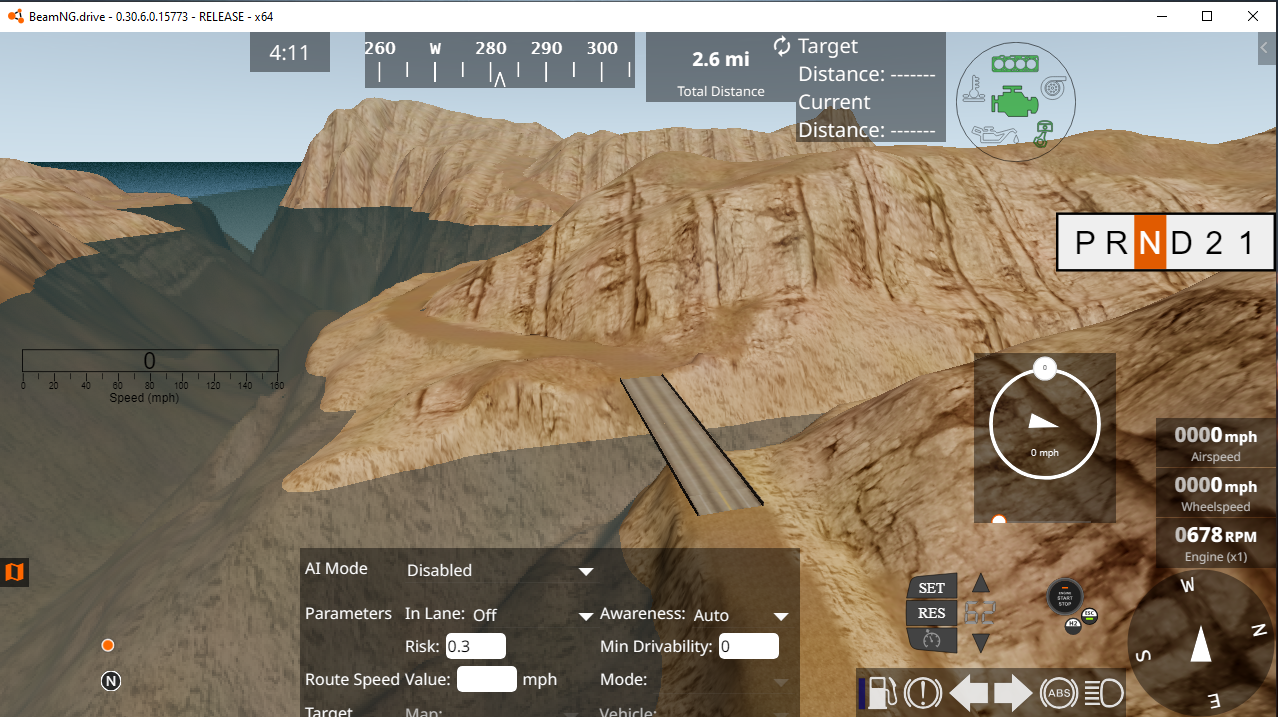Click the SET cruise control button
The image size is (1278, 717).
point(932,588)
